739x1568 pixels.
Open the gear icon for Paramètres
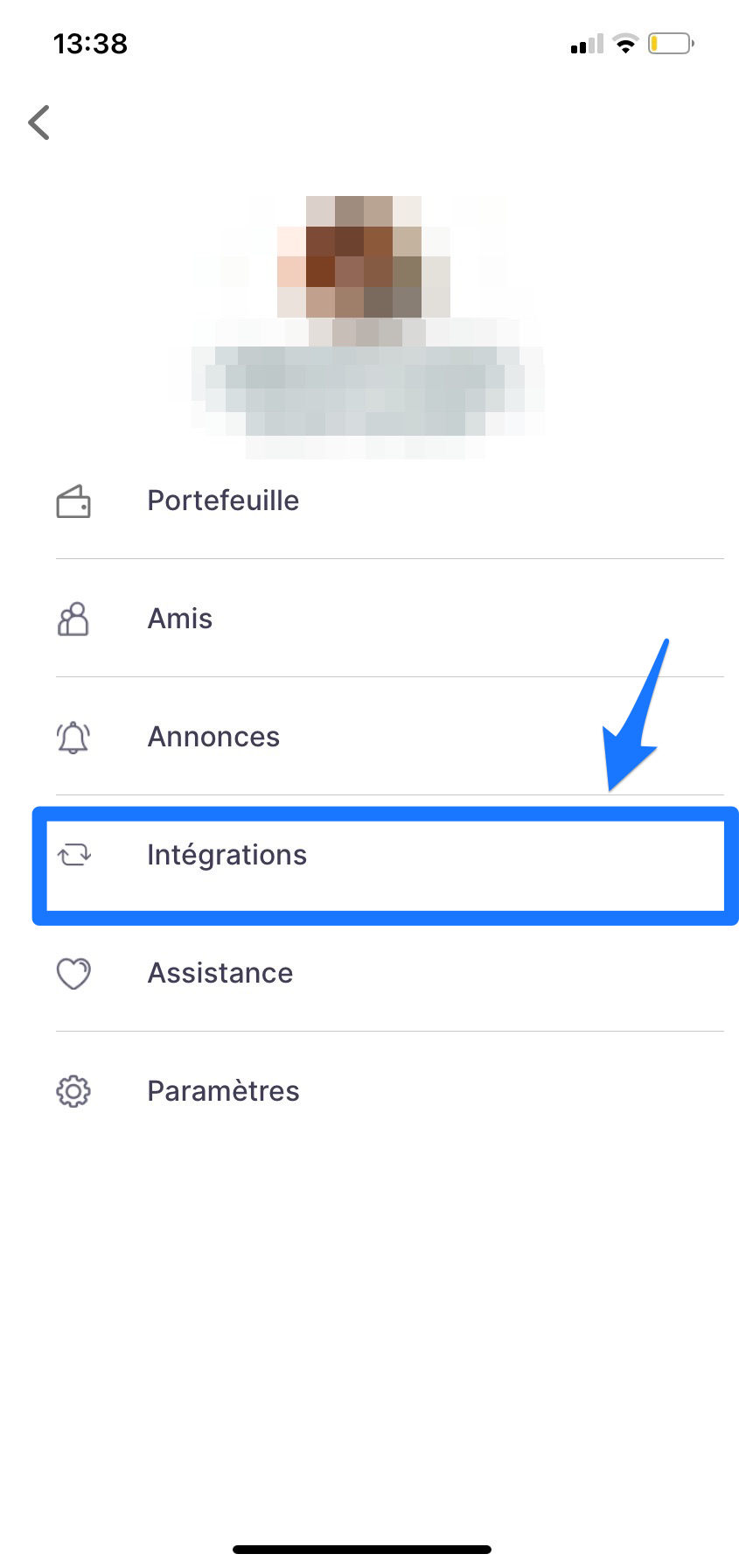[x=73, y=1091]
